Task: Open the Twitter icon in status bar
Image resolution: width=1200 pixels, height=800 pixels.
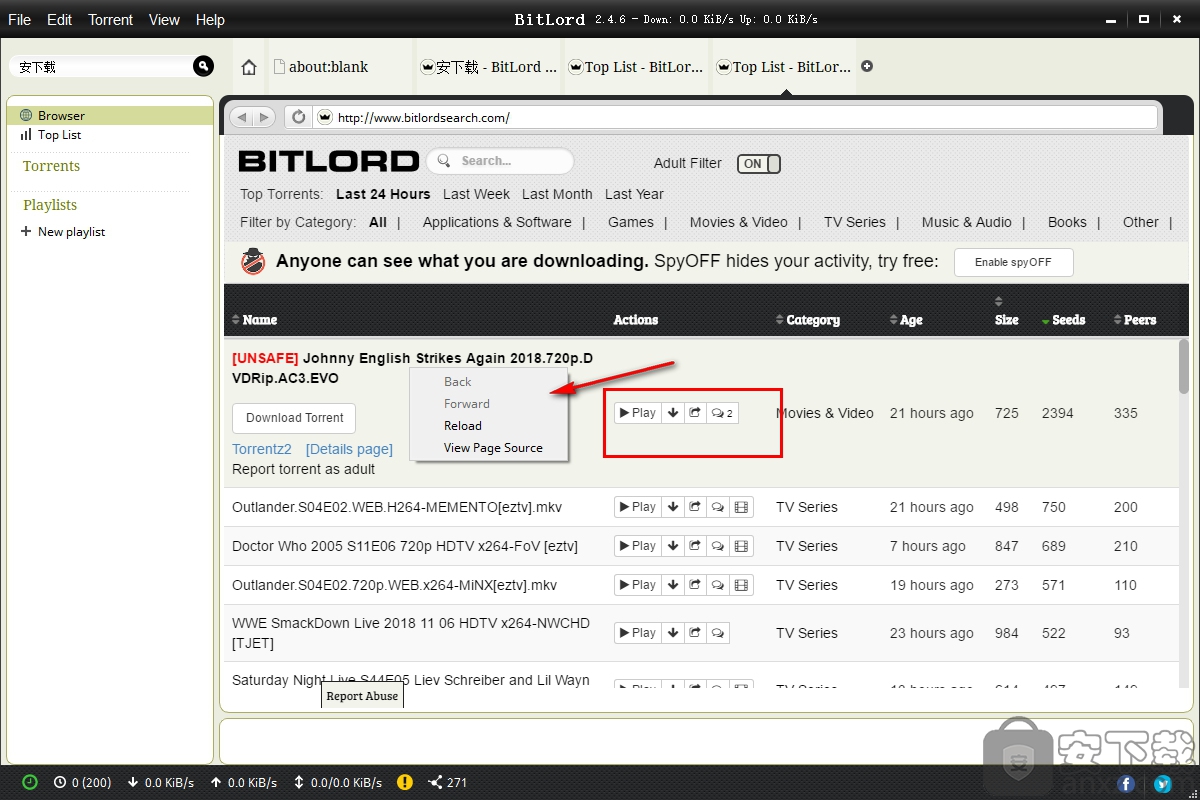Action: click(1162, 784)
